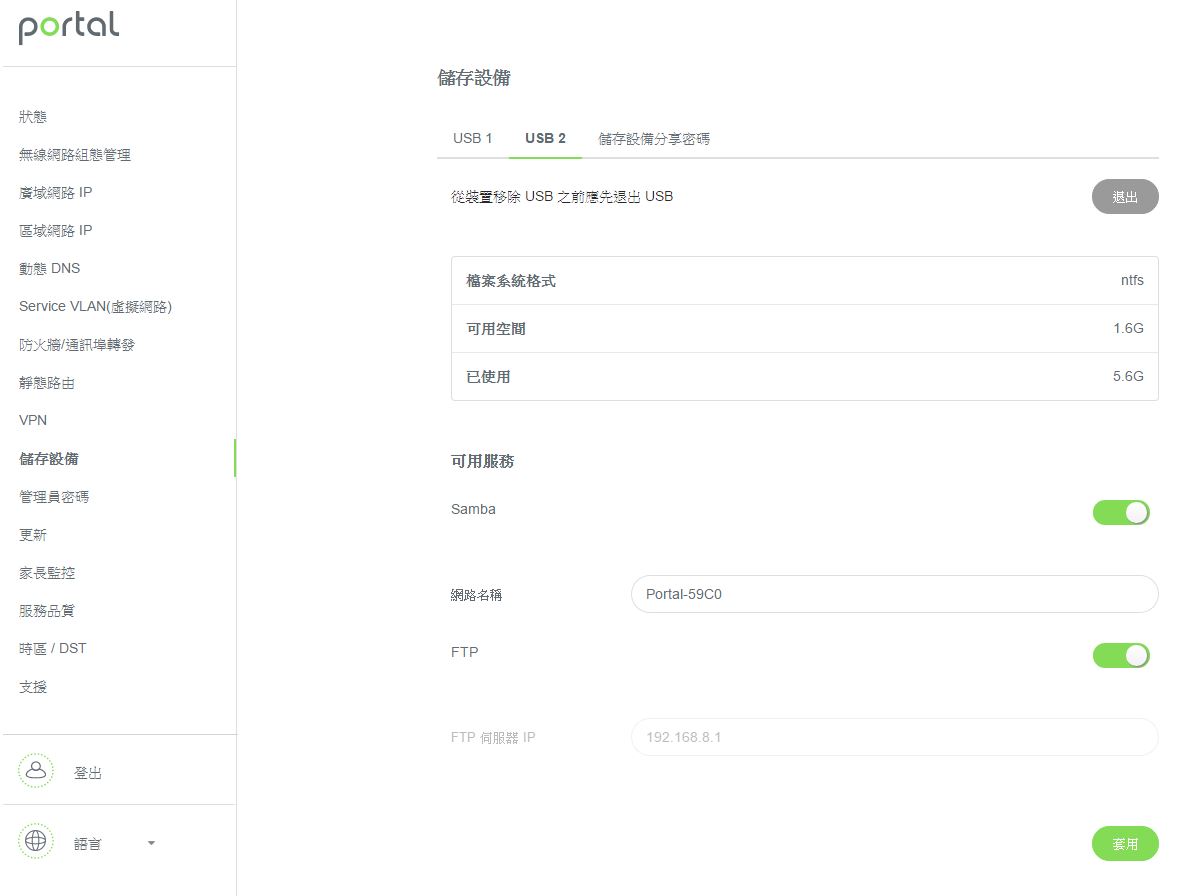
Task: Click the 登出 logout link
Action: pyautogui.click(x=87, y=773)
